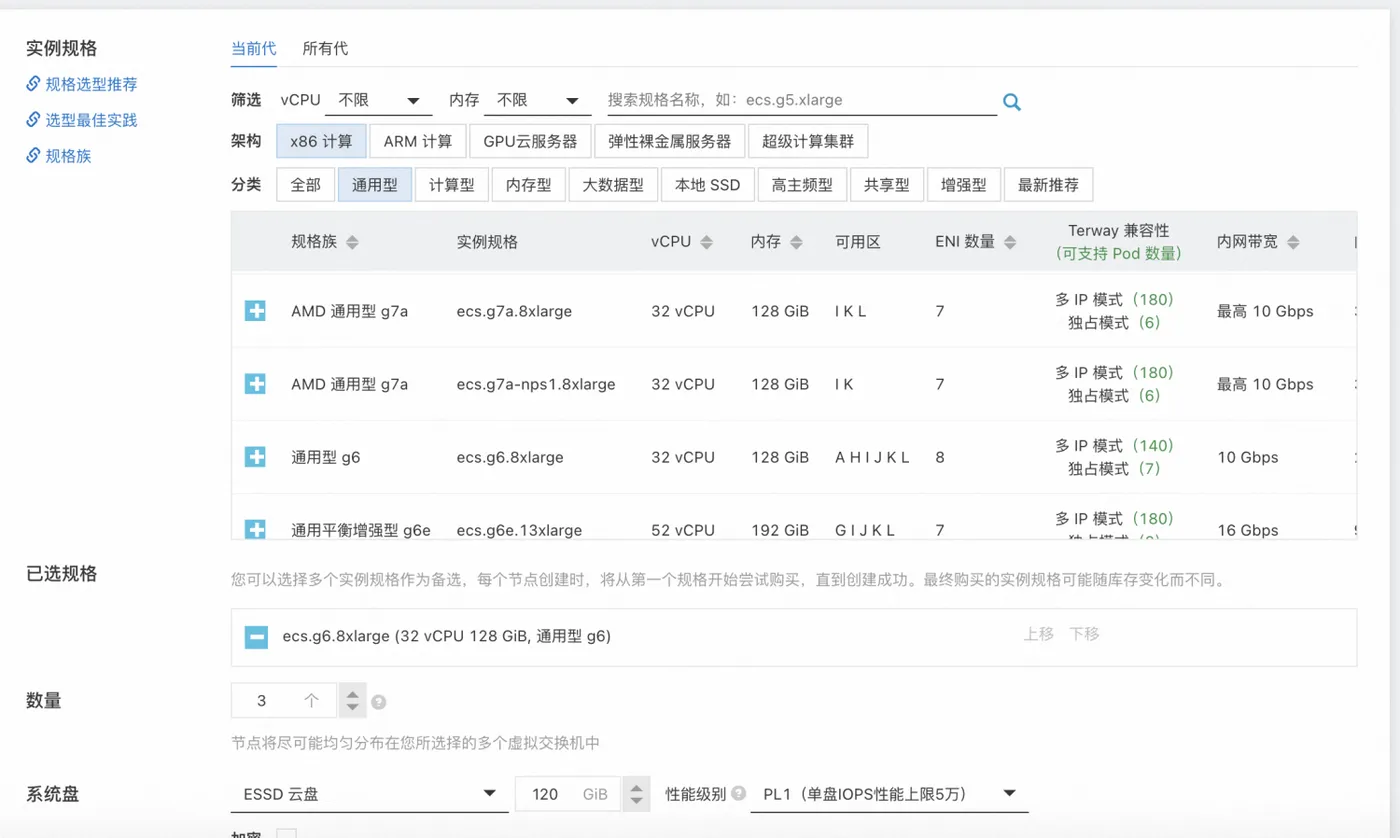Click the search magnifier icon

pyautogui.click(x=1011, y=101)
